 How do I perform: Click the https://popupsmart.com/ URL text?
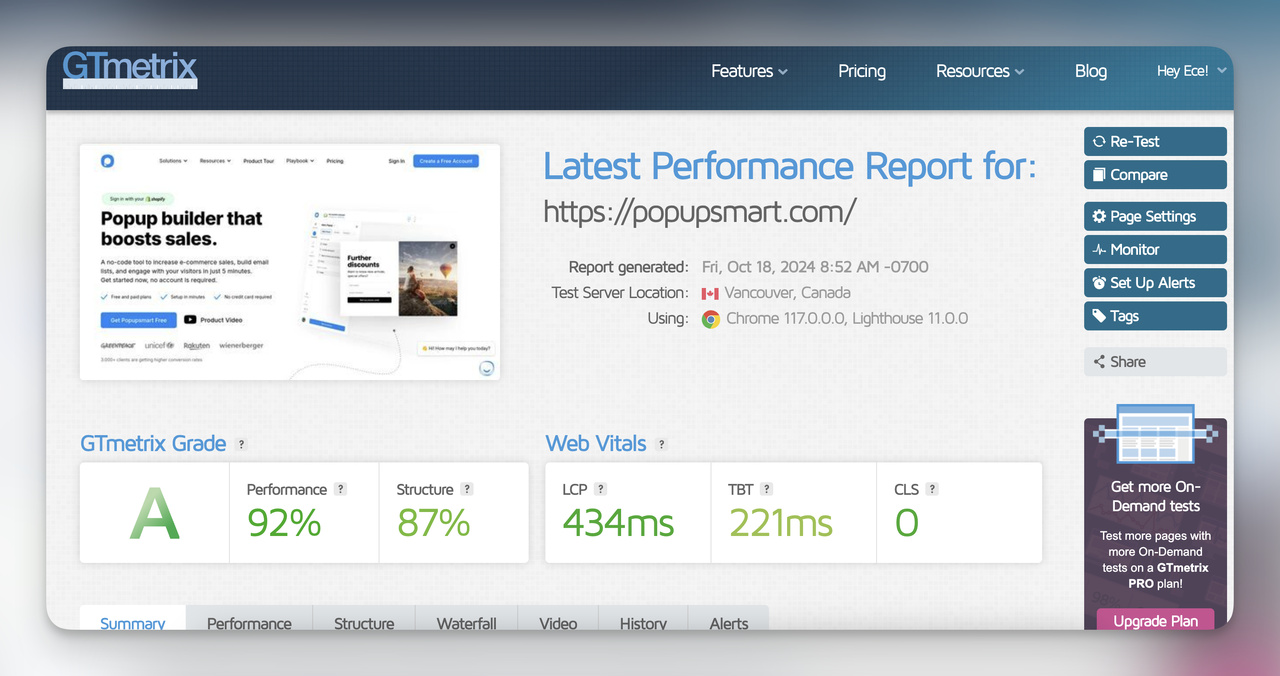(x=700, y=211)
